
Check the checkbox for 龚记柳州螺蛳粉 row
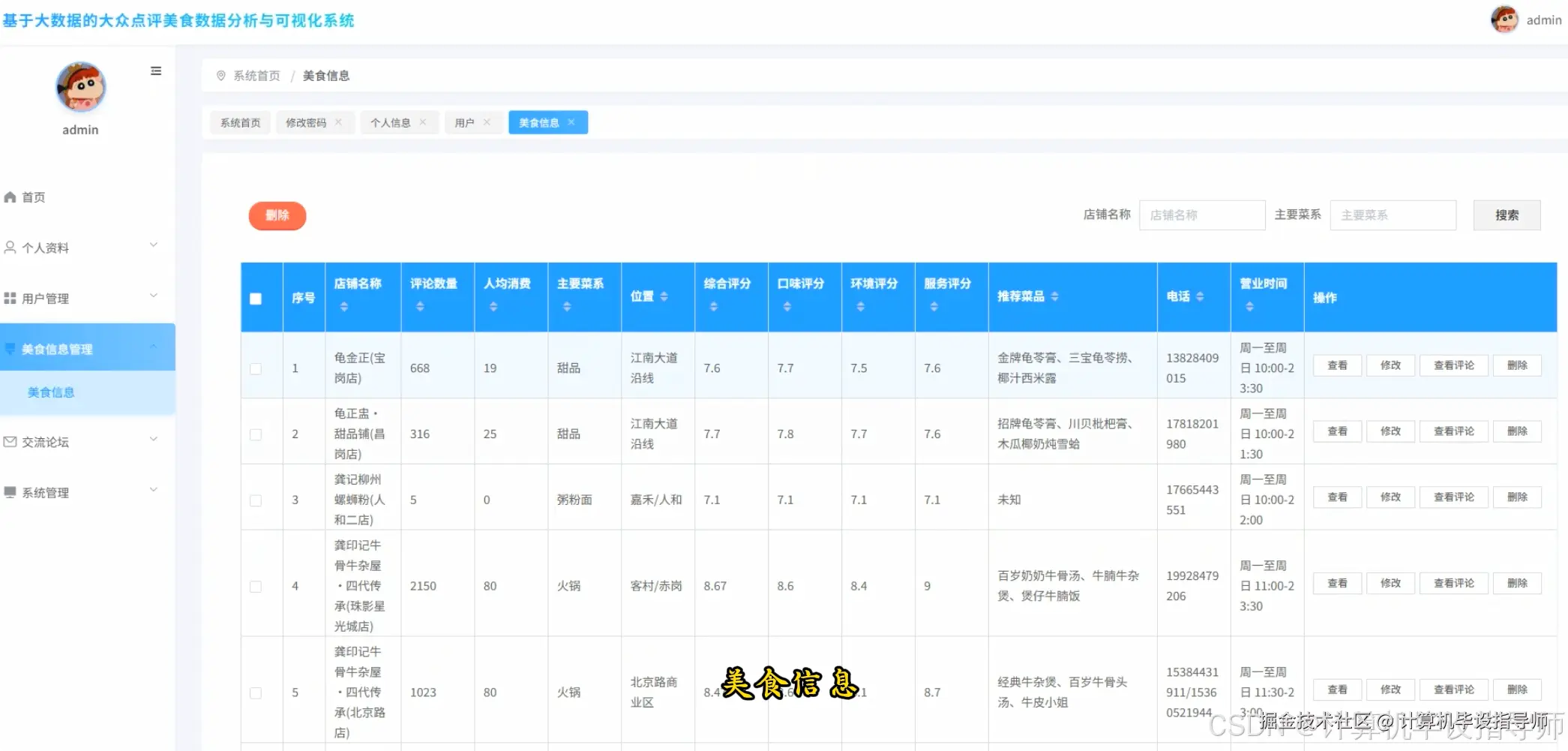[257, 500]
